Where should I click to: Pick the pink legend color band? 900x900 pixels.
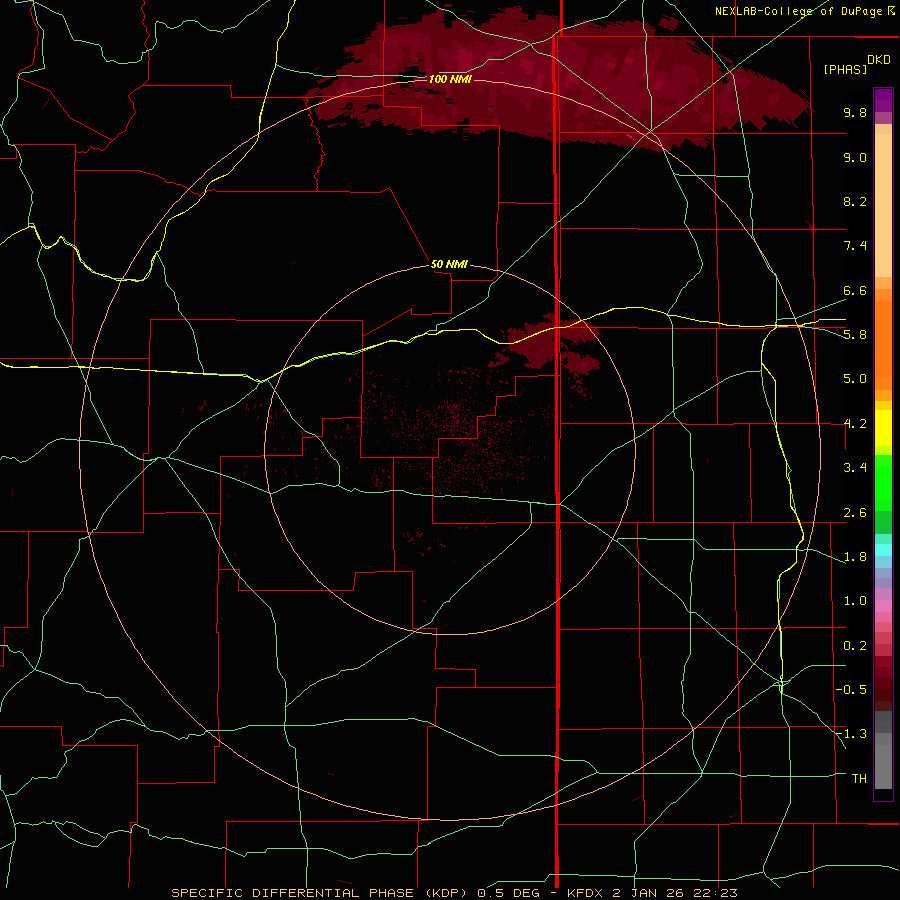coord(883,606)
